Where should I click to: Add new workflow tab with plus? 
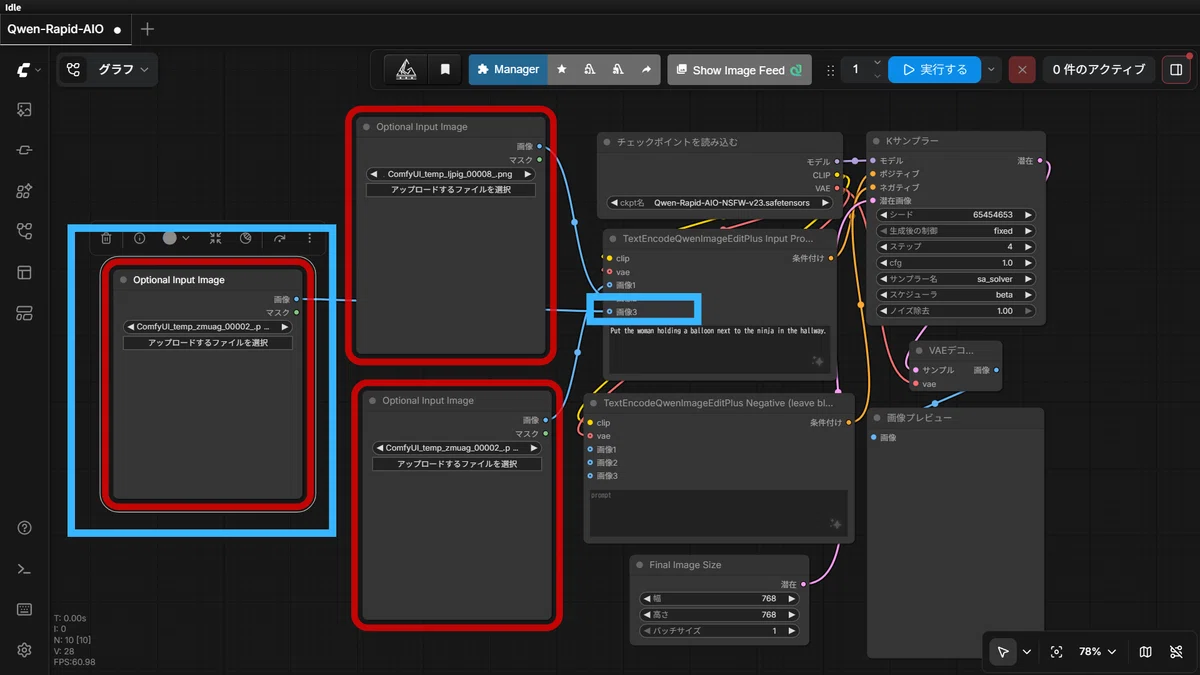coord(147,29)
